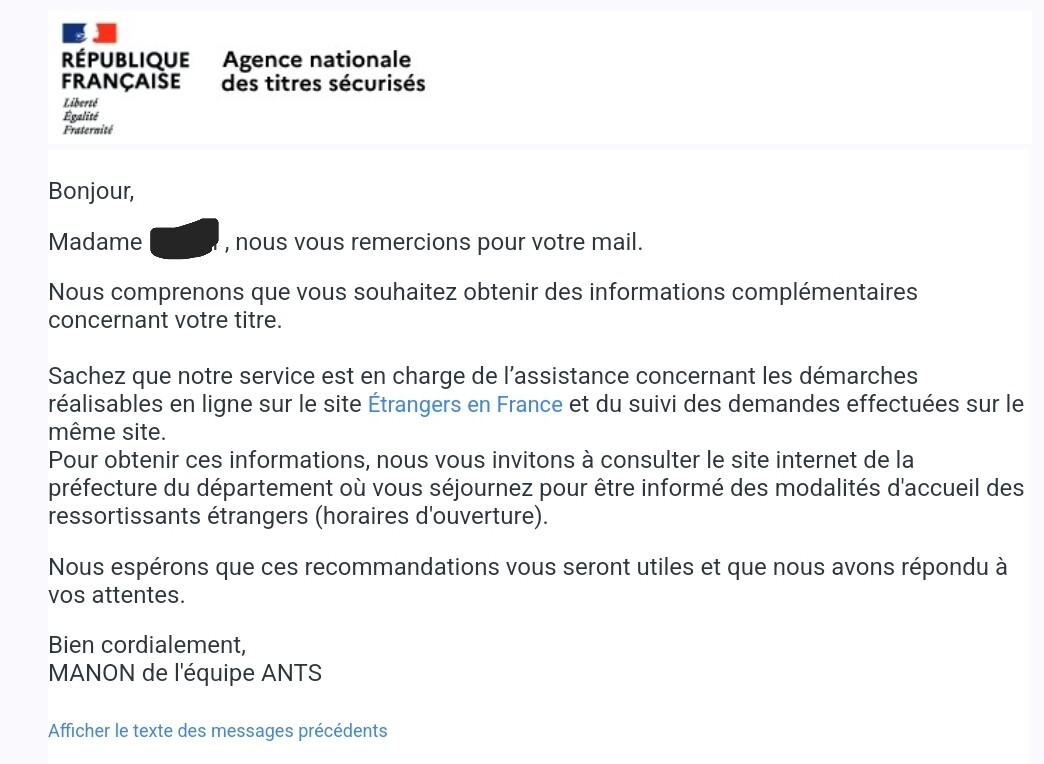Click the sentence starting Sachez que notre service
Viewport: 1044px width, 764px height.
click(x=536, y=404)
